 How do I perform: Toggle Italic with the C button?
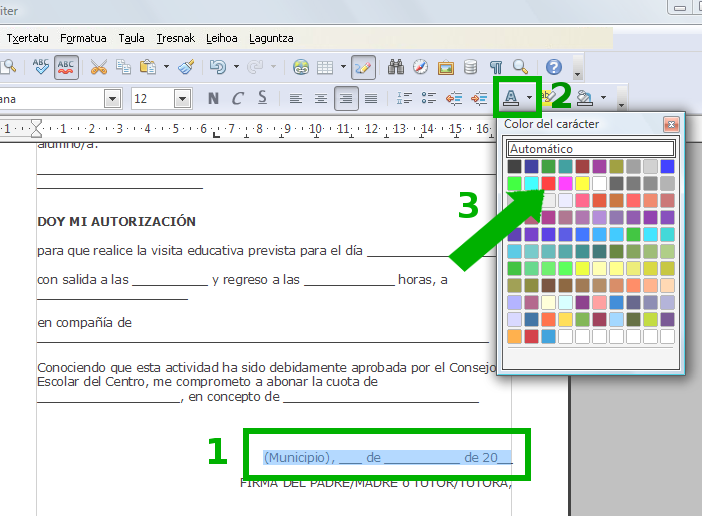(x=238, y=98)
